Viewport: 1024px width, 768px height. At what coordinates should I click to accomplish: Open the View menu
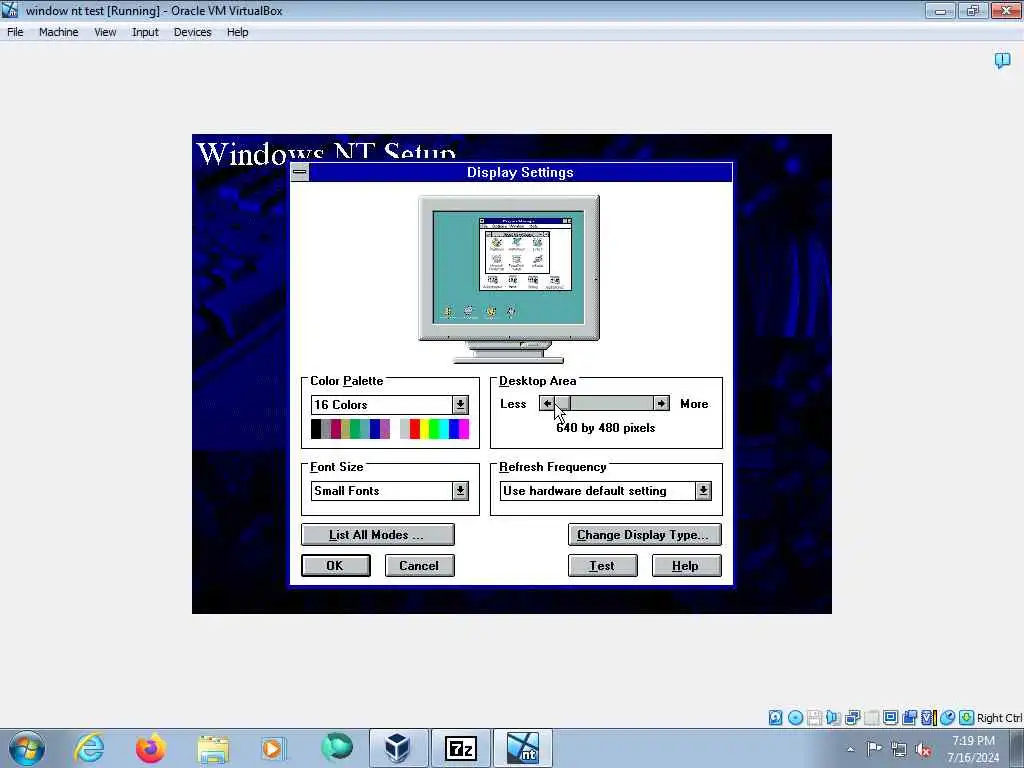point(105,32)
